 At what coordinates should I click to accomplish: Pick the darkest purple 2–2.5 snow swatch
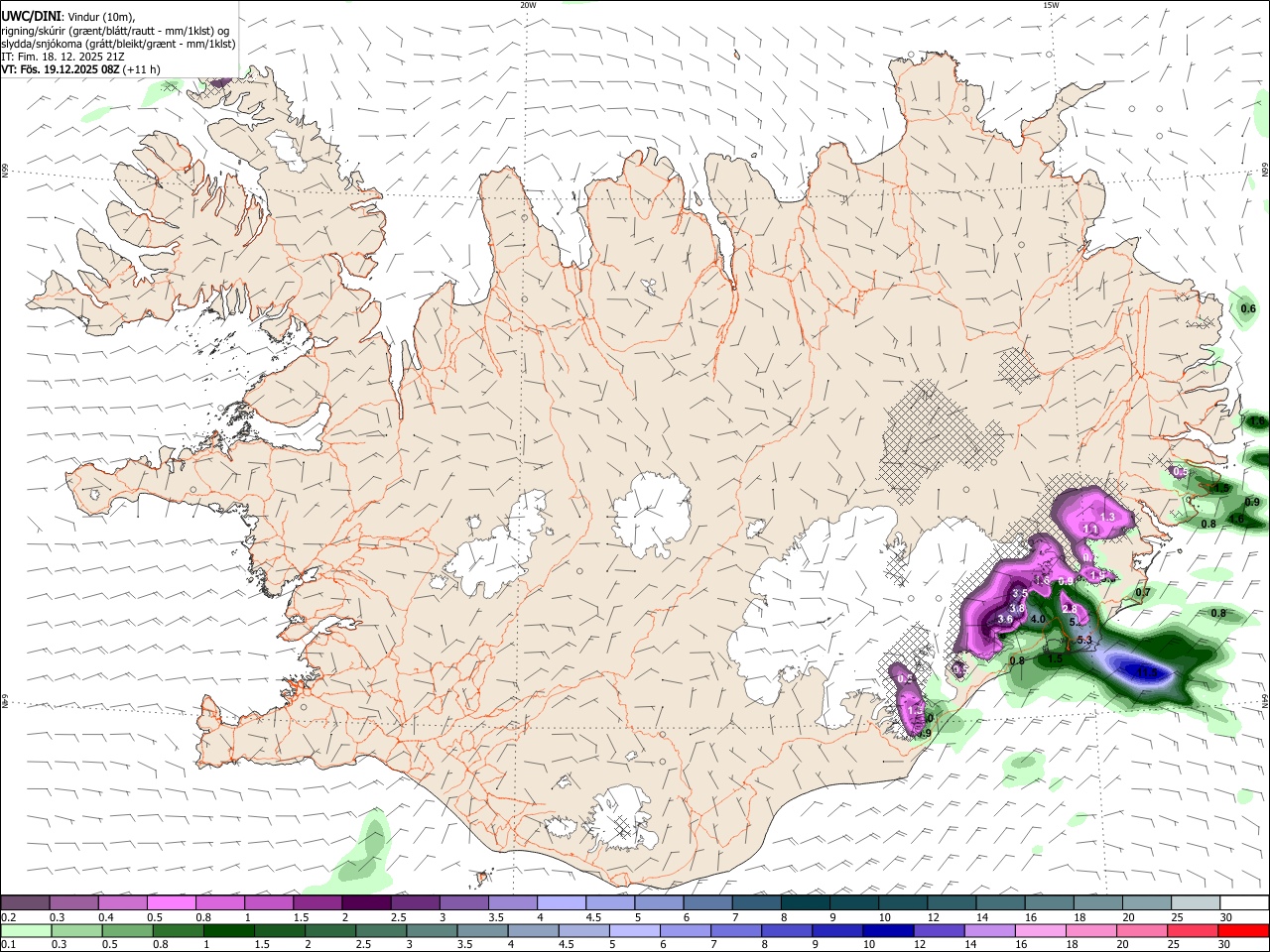366,903
